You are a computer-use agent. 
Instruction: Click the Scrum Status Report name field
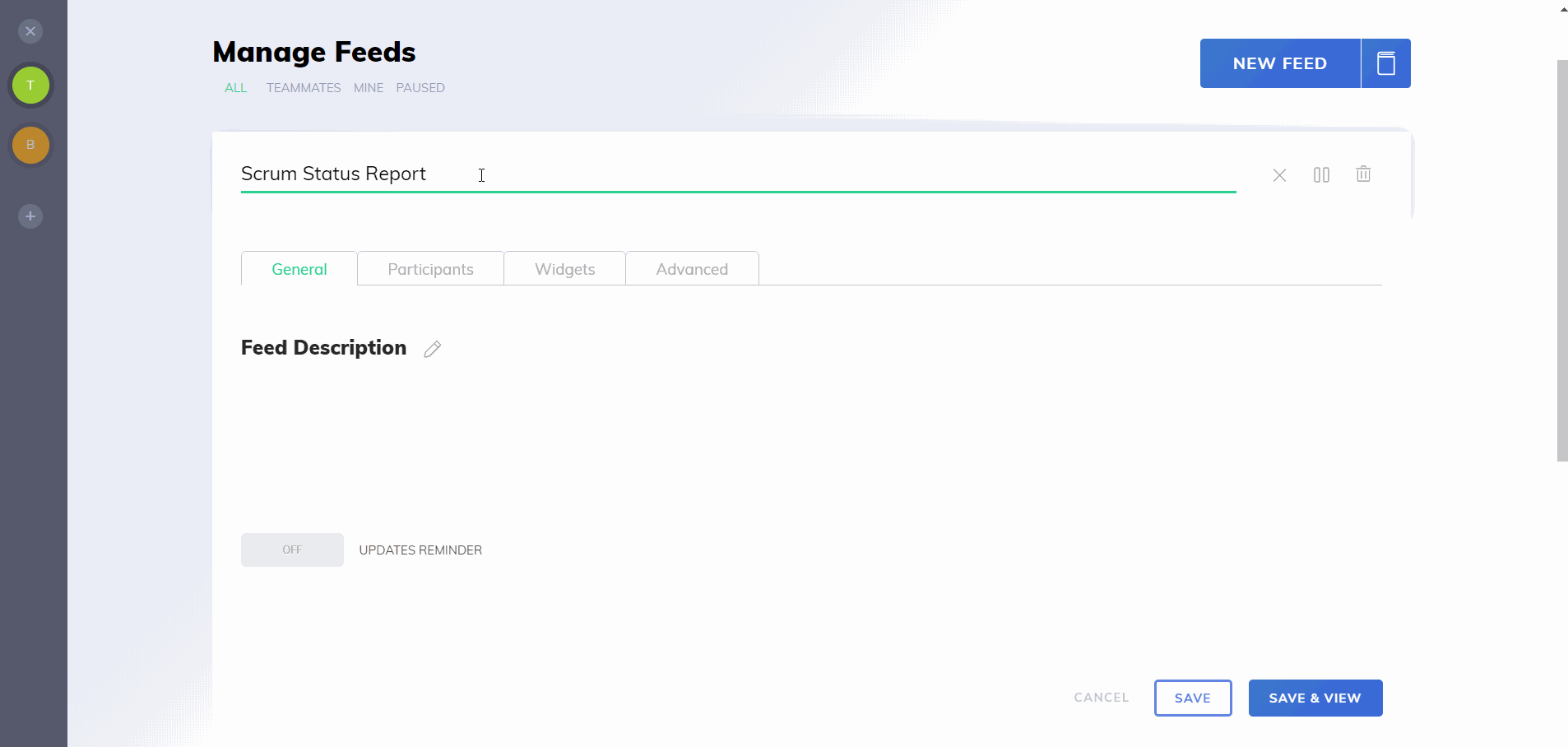[x=576, y=174]
